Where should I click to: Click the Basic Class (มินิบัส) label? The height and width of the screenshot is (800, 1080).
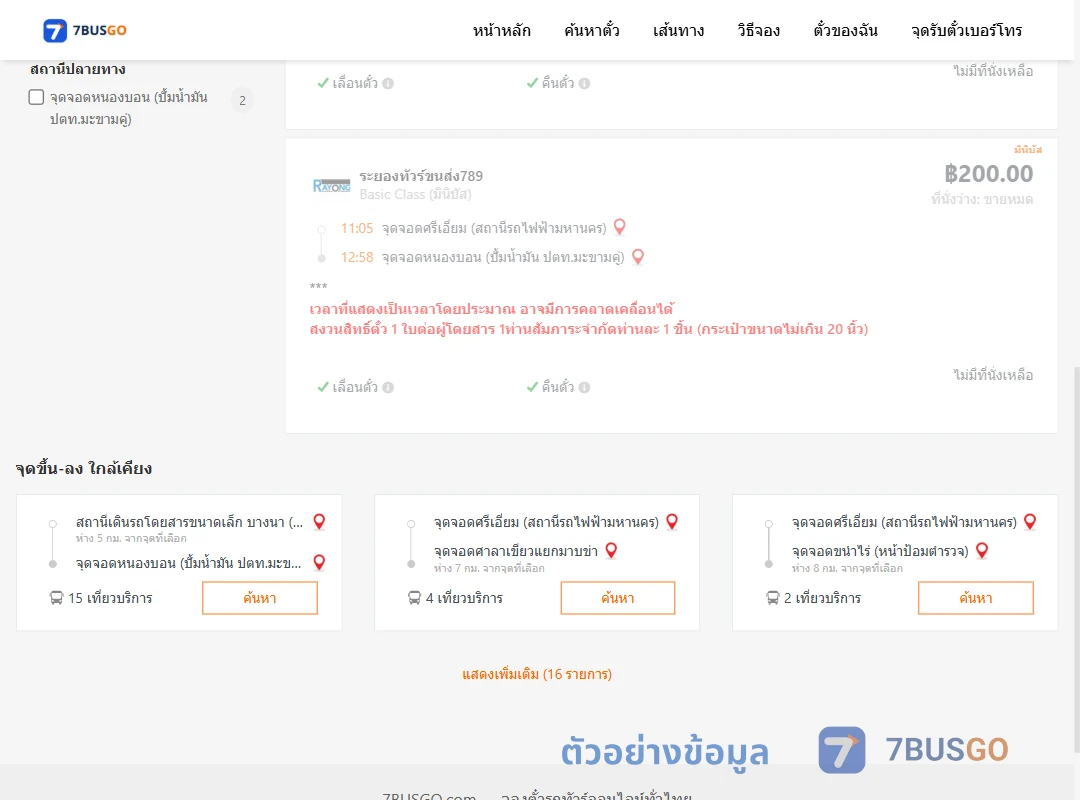click(415, 194)
